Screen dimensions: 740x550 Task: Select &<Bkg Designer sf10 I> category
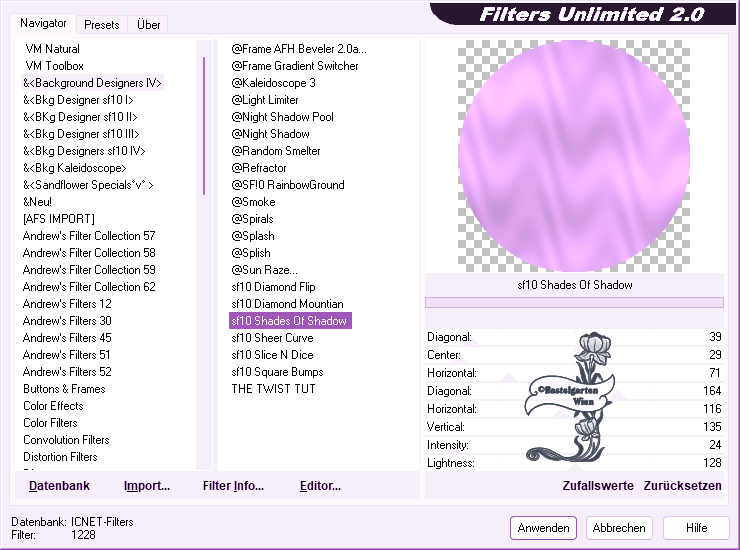[x=78, y=100]
